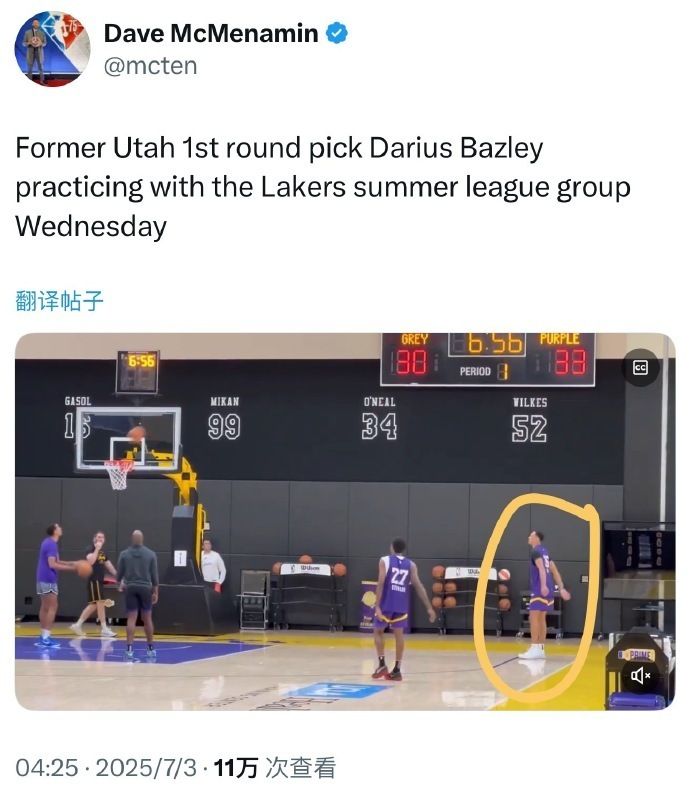Unmute the video using the speaker icon
Image resolution: width=690 pixels, height=786 pixels.
640,676
